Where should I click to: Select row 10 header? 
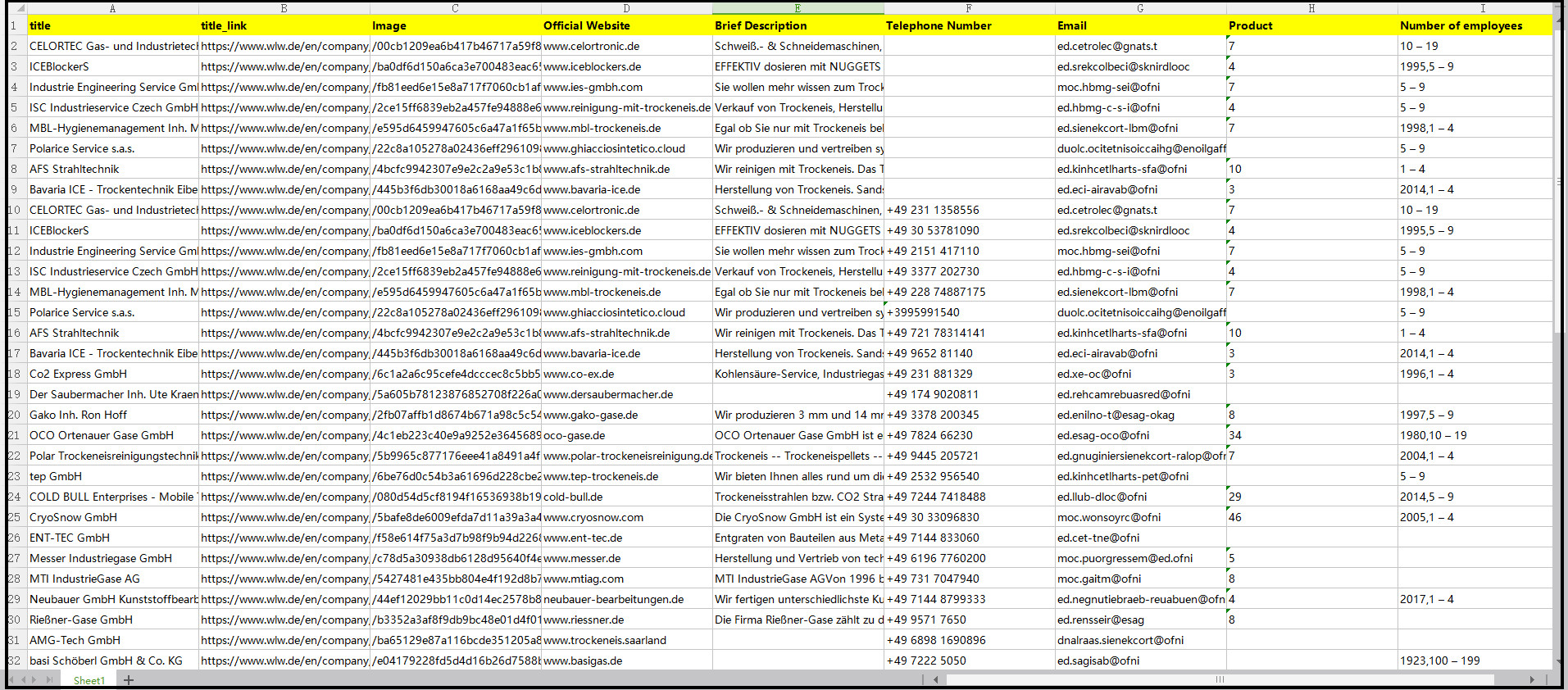pos(15,210)
